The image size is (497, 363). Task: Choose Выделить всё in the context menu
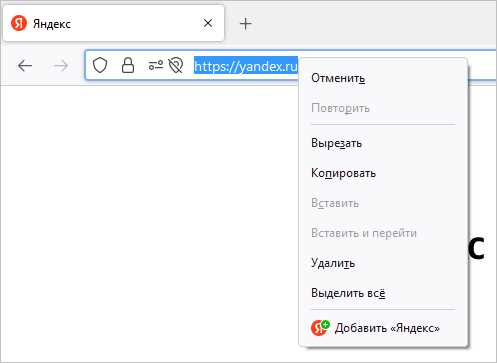click(384, 293)
